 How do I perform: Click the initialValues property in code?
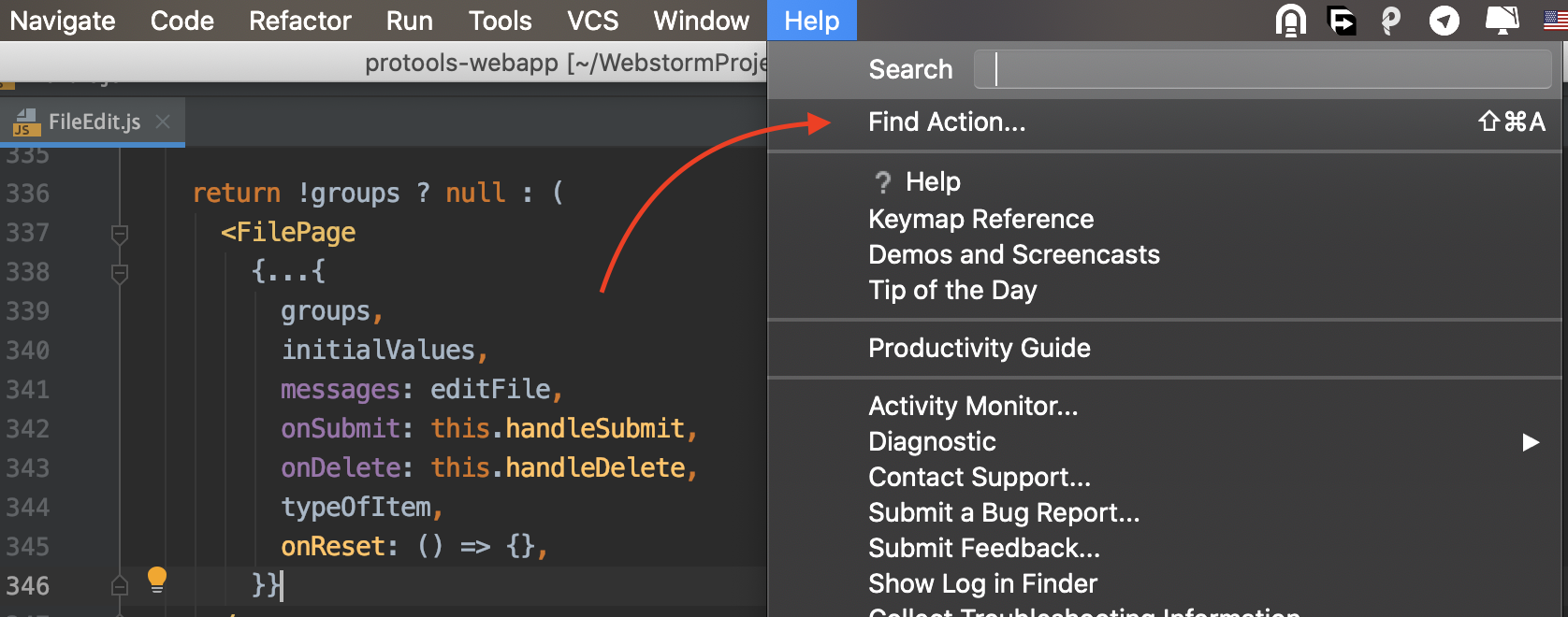(378, 350)
